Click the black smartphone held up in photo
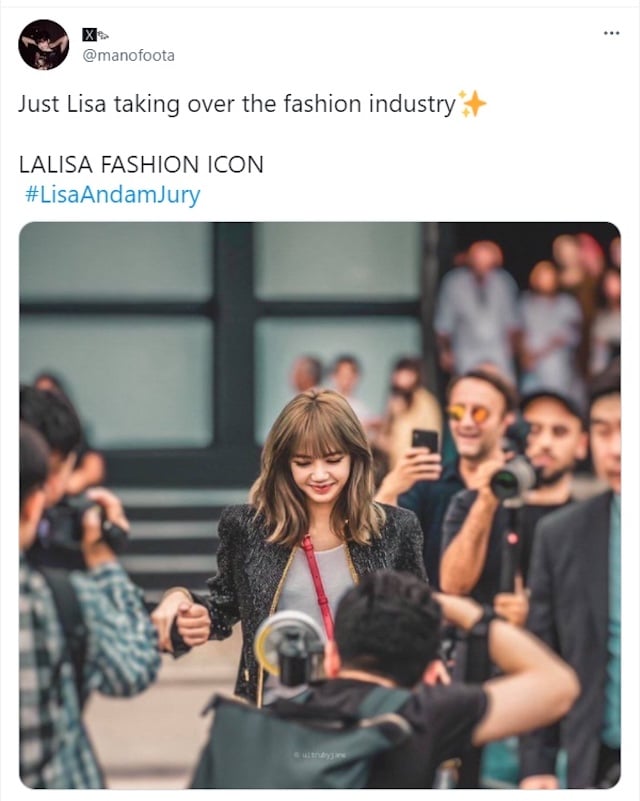This screenshot has width=640, height=801. (x=425, y=442)
